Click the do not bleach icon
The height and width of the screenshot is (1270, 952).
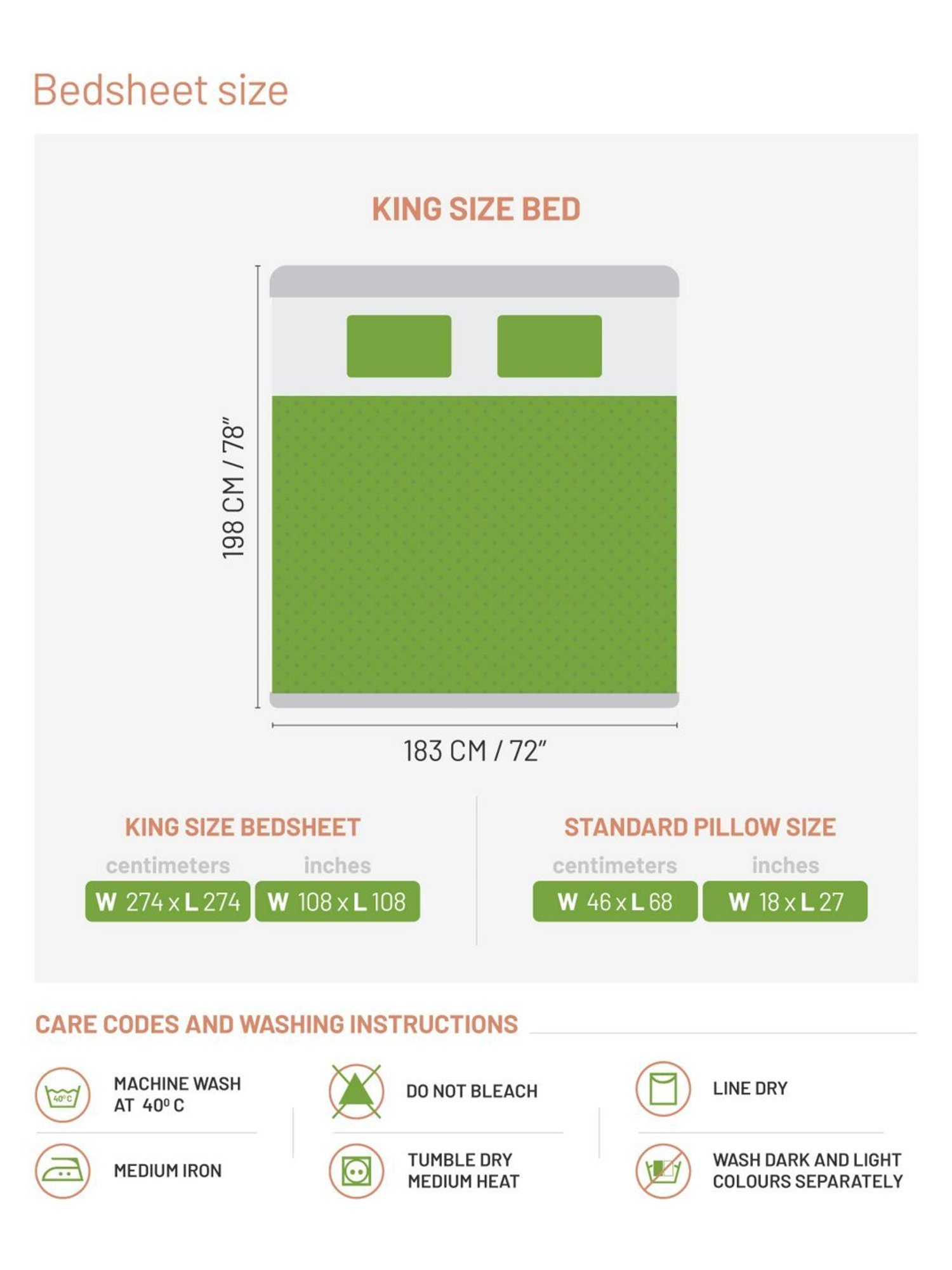356,1092
